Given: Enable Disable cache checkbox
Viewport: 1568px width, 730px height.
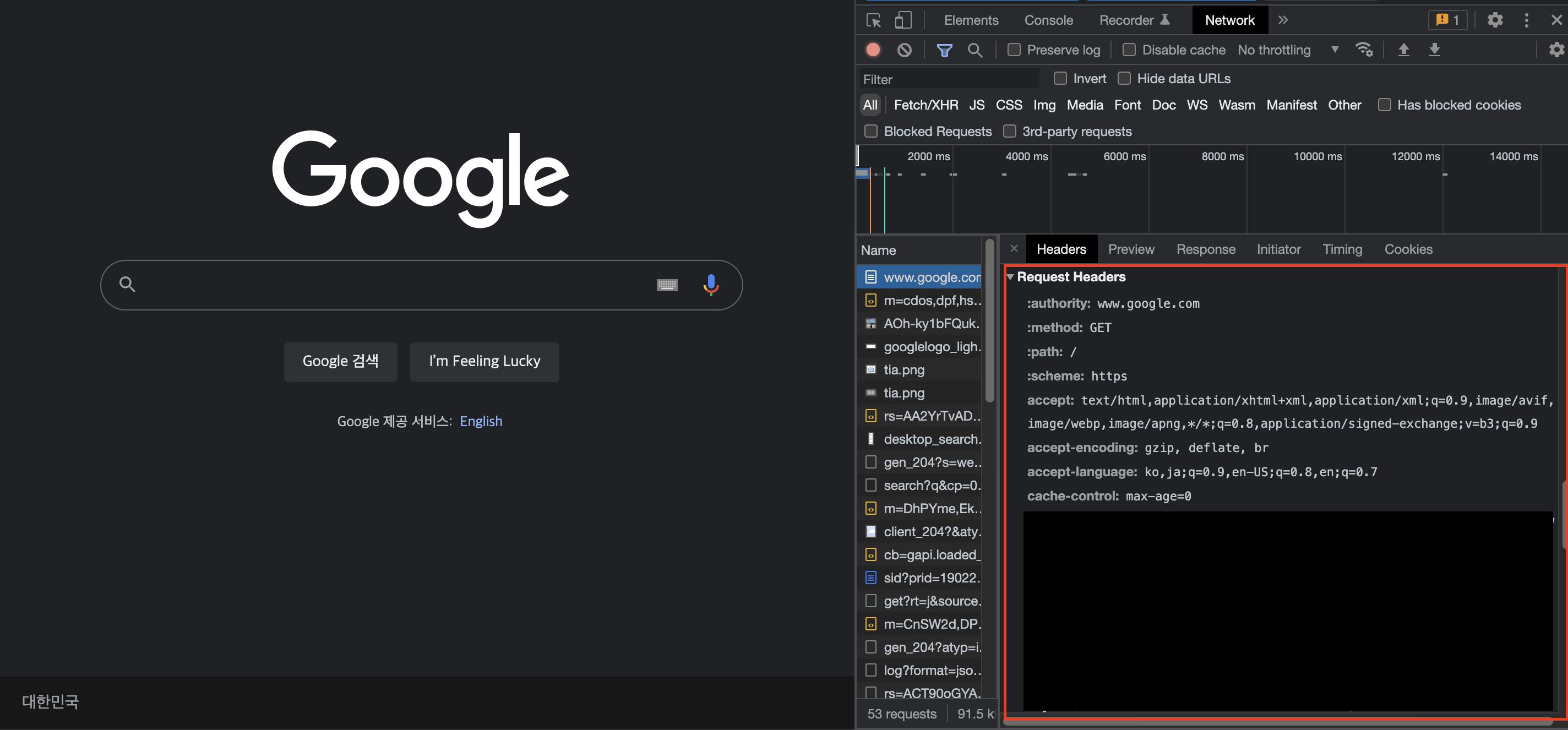Looking at the screenshot, I should 1129,50.
